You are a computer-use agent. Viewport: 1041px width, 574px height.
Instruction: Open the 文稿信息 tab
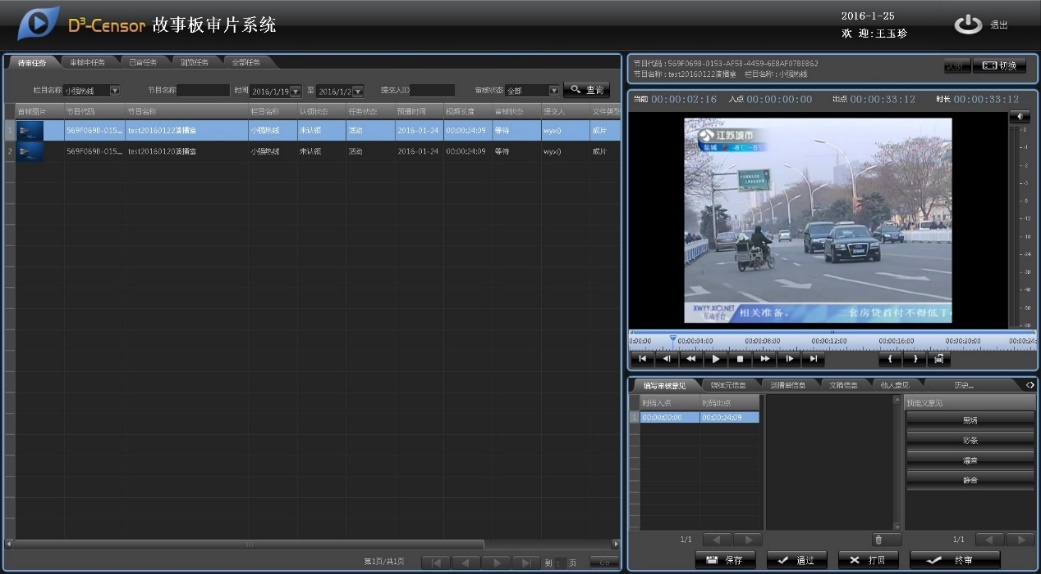click(x=843, y=384)
